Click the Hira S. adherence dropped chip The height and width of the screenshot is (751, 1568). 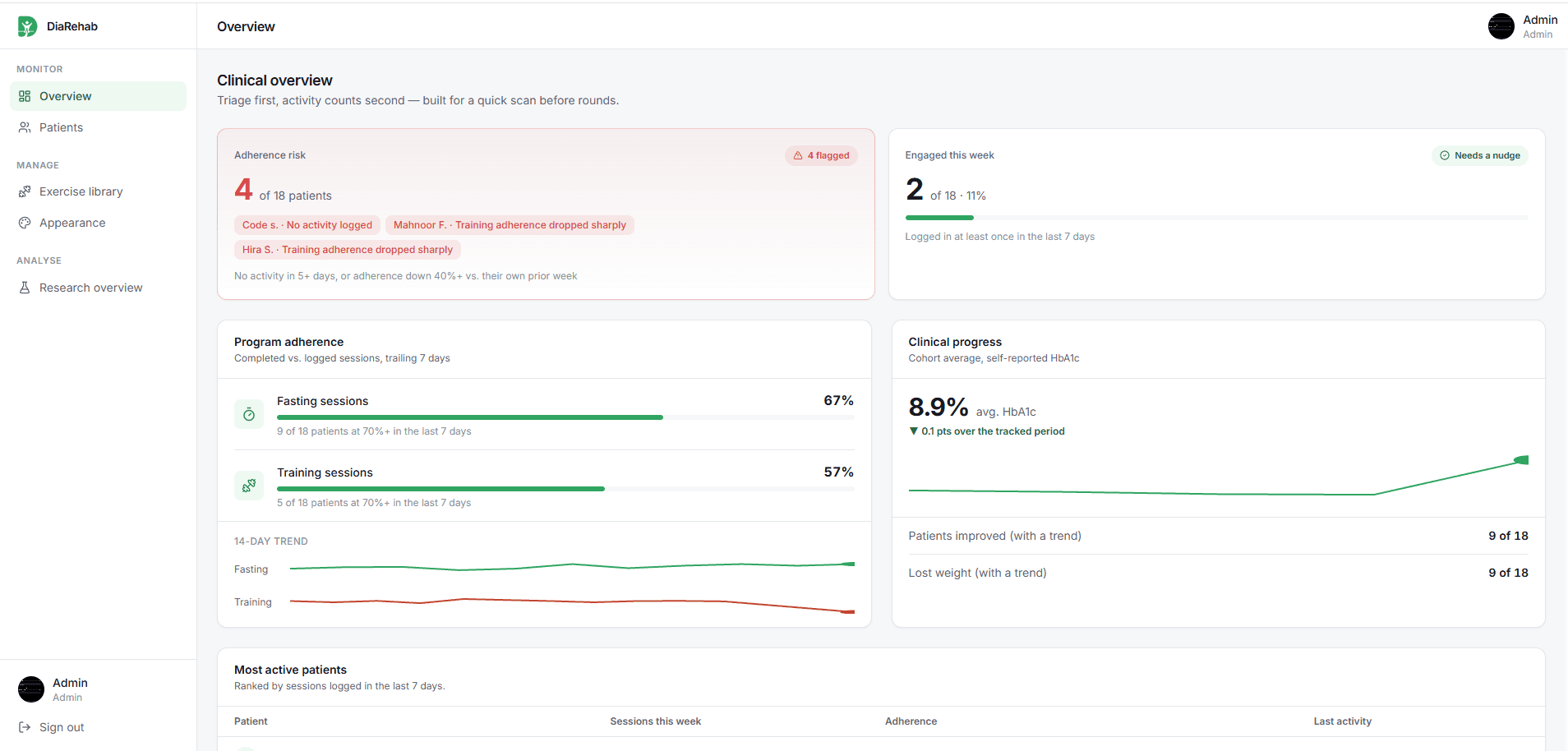tap(348, 250)
